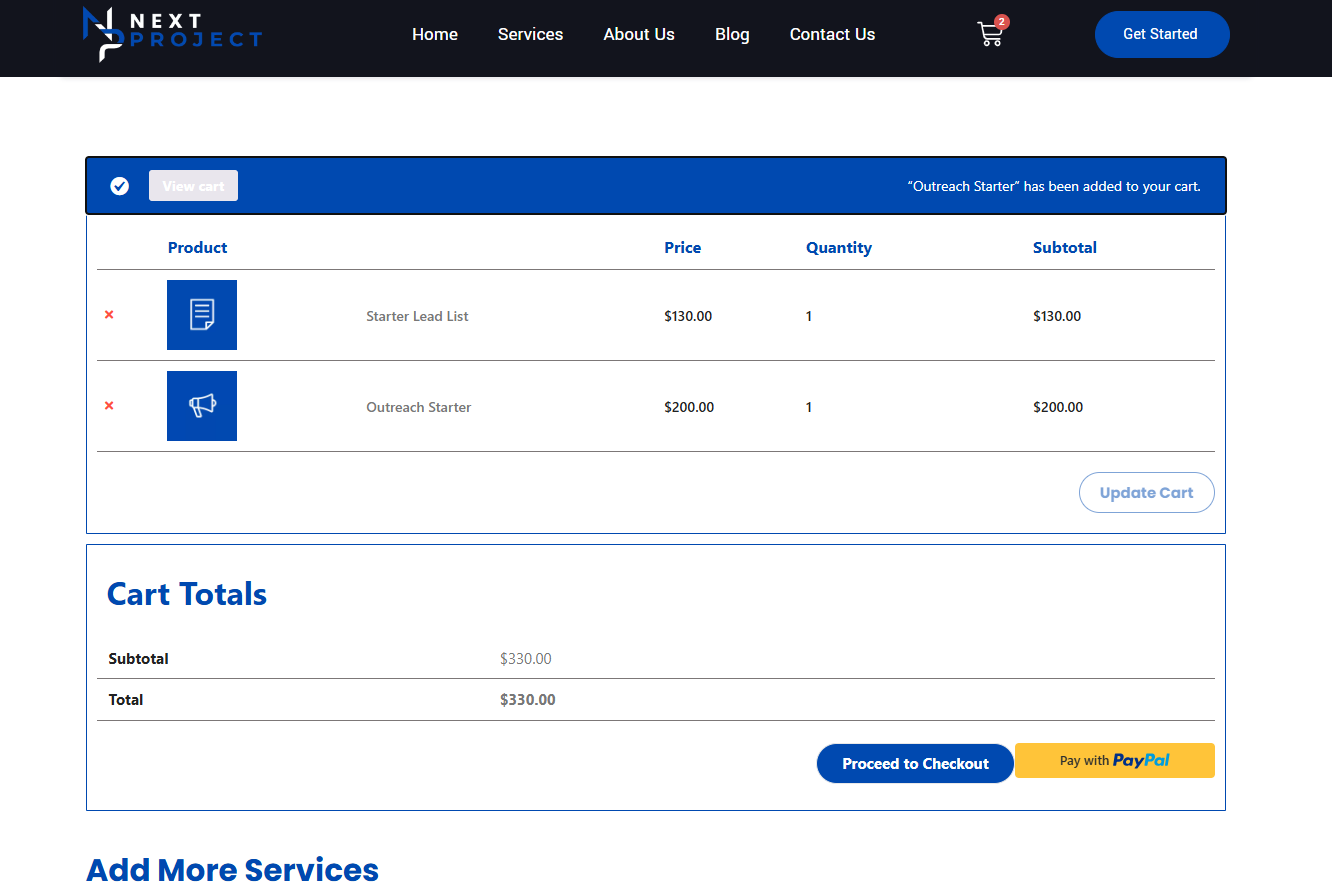Viewport: 1332px width, 892px height.
Task: Open the Blog menu link
Action: click(732, 34)
